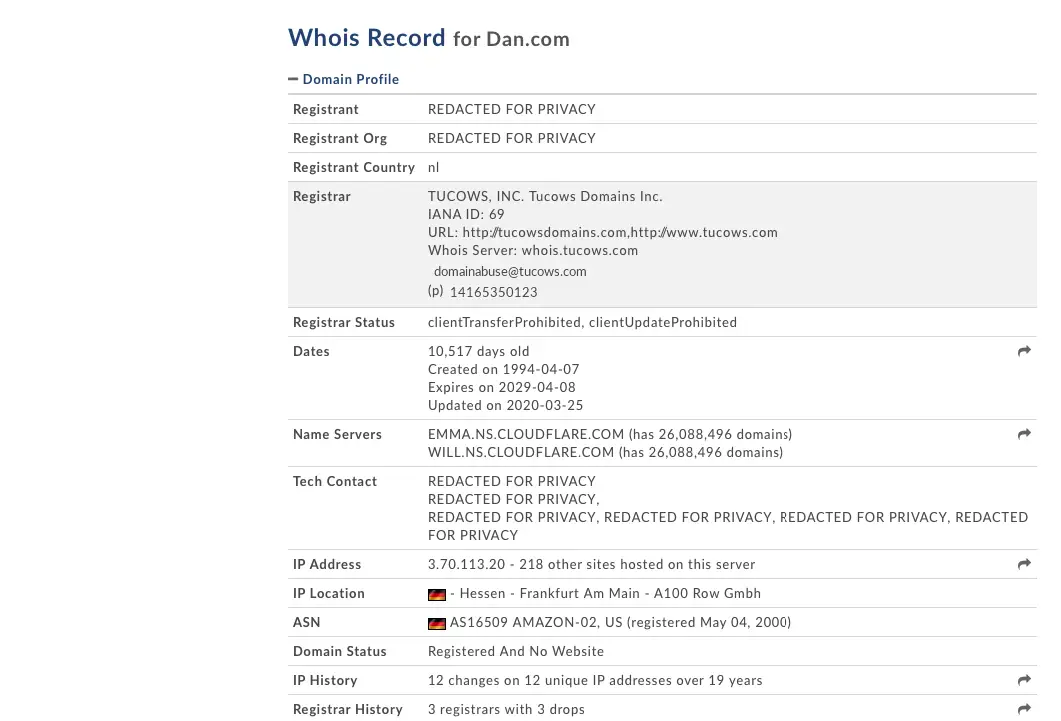Click the Registrar History label

(x=348, y=710)
